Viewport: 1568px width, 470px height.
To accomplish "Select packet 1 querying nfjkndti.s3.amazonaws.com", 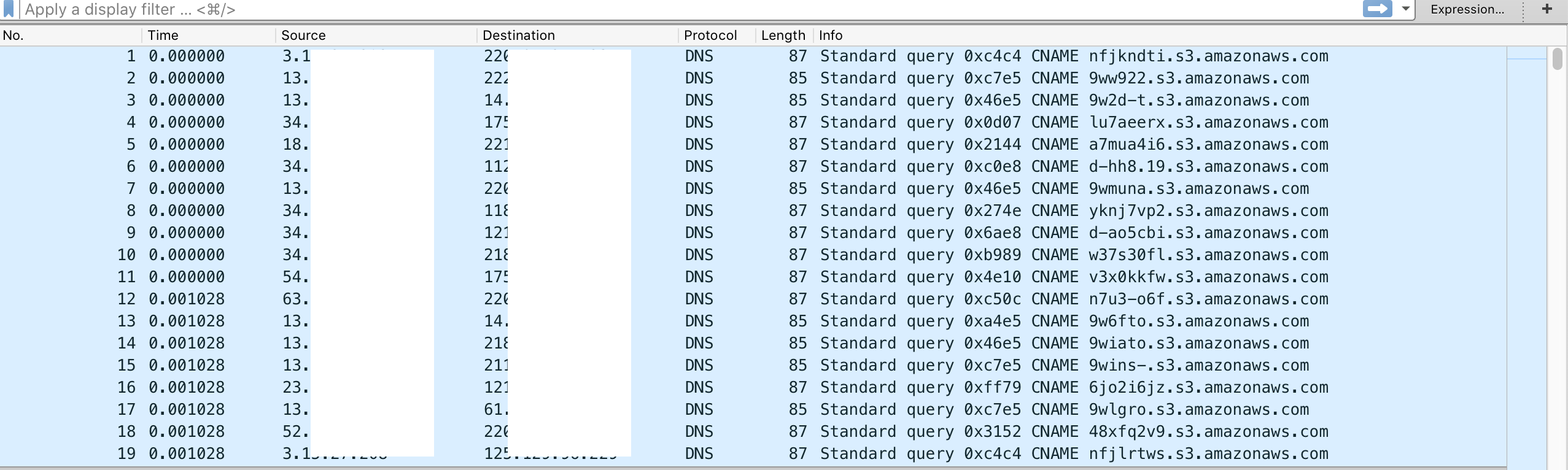I will coord(753,56).
